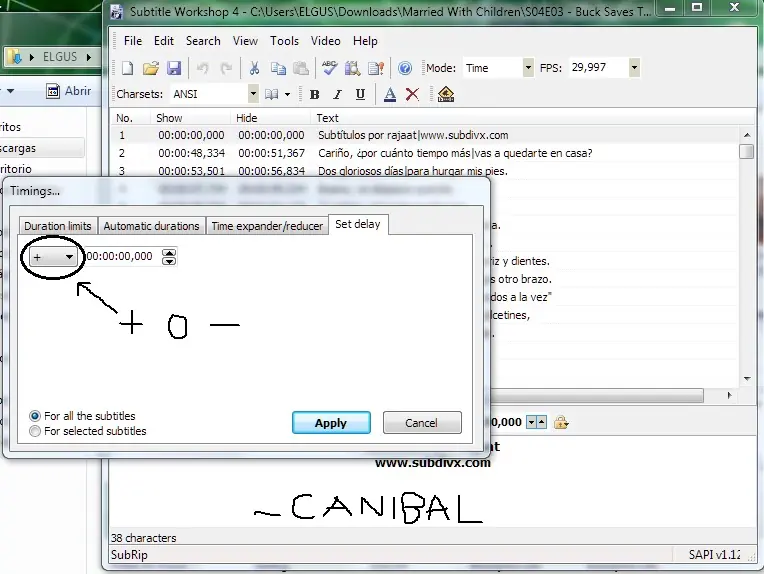Image resolution: width=764 pixels, height=574 pixels.
Task: Open the File menu
Action: point(133,41)
